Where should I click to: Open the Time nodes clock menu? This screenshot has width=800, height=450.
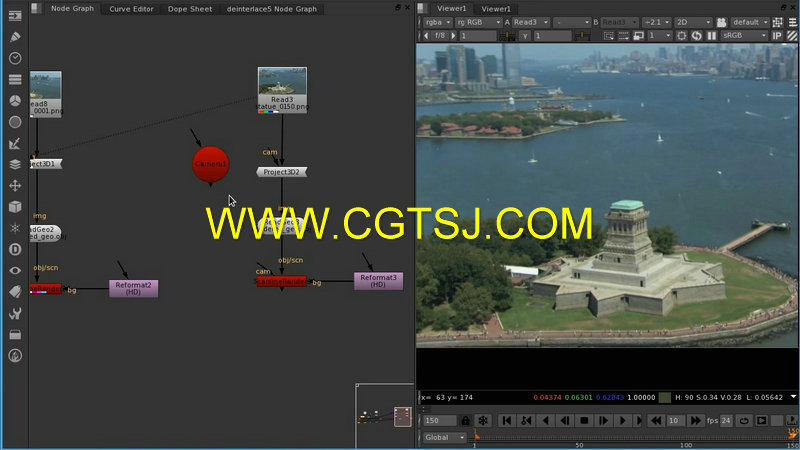(15, 58)
